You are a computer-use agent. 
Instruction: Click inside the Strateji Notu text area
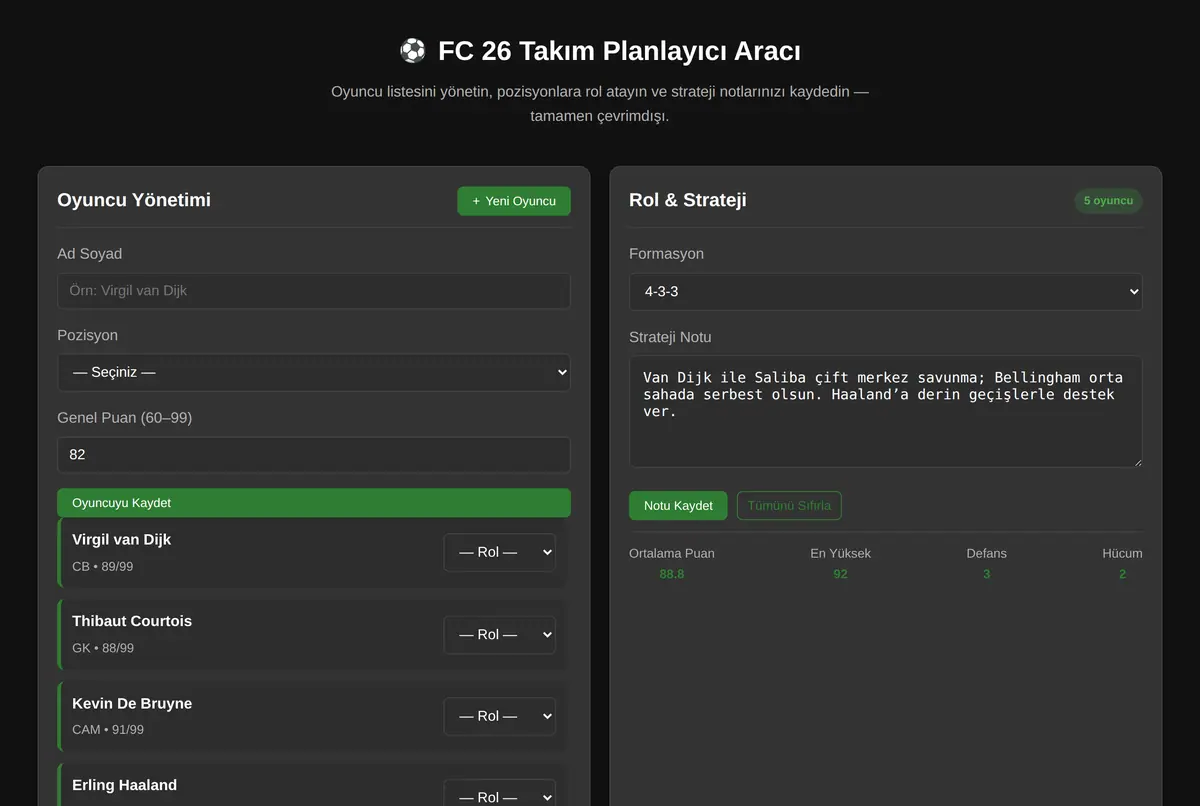tap(885, 411)
